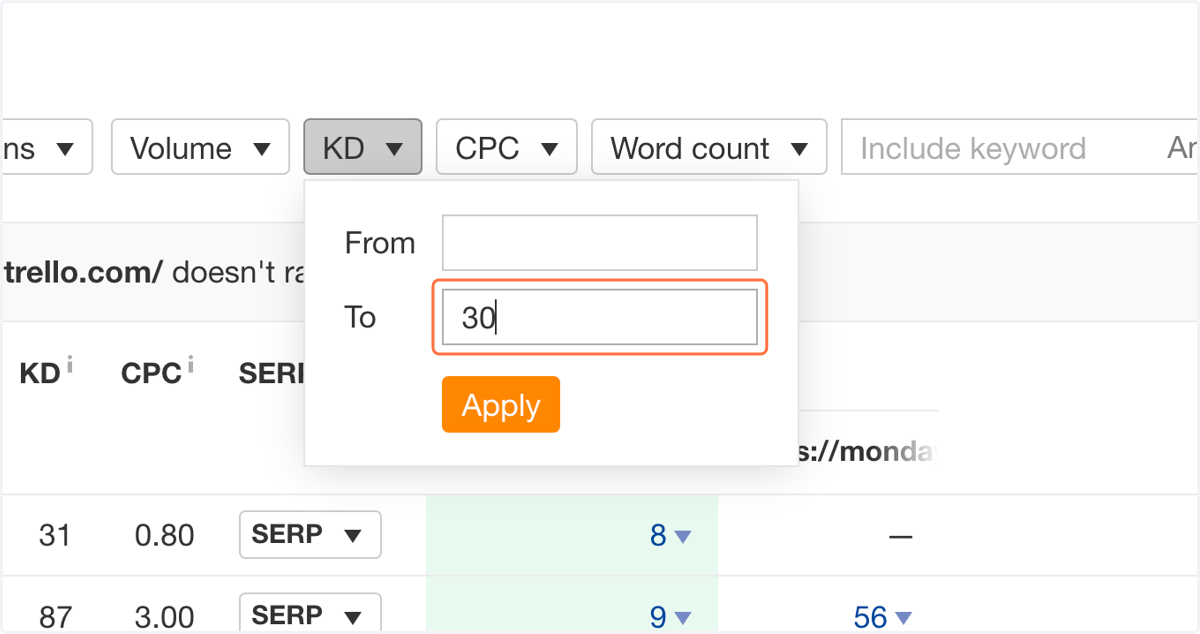Click the KD 'From' input field
This screenshot has width=1200, height=634.
[x=600, y=242]
